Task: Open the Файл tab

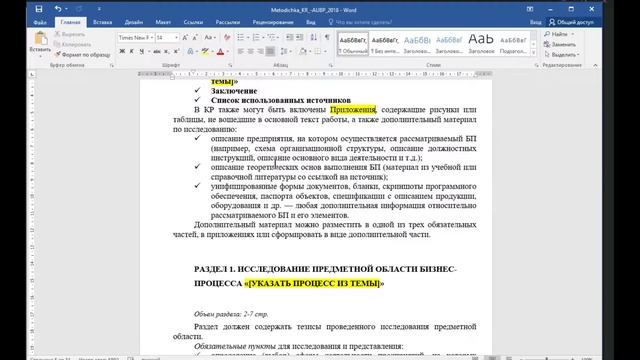Action: pyautogui.click(x=40, y=22)
